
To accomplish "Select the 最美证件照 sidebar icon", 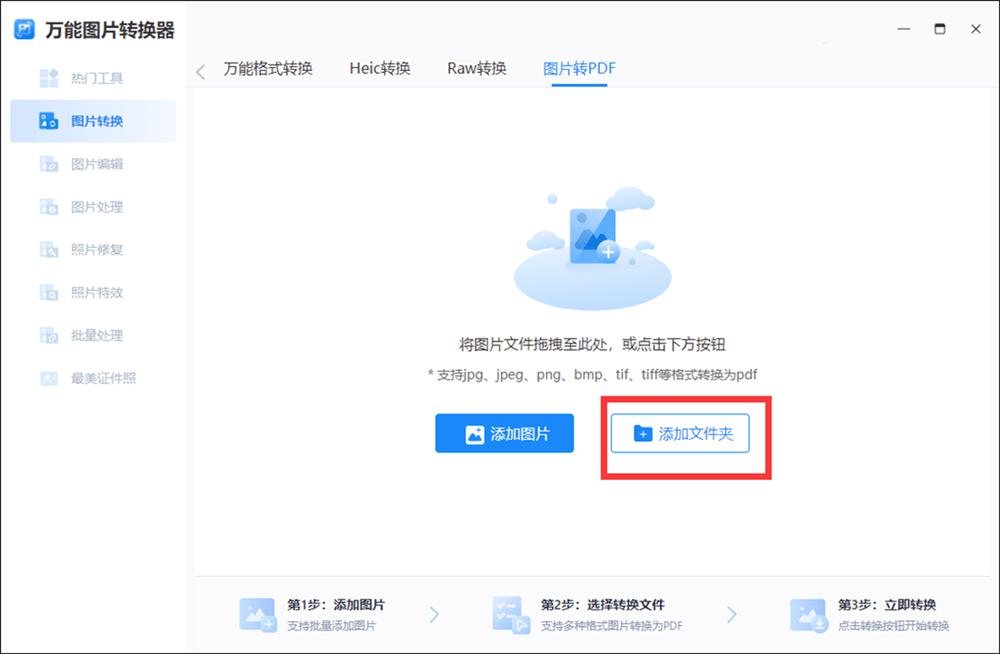I will [x=48, y=379].
